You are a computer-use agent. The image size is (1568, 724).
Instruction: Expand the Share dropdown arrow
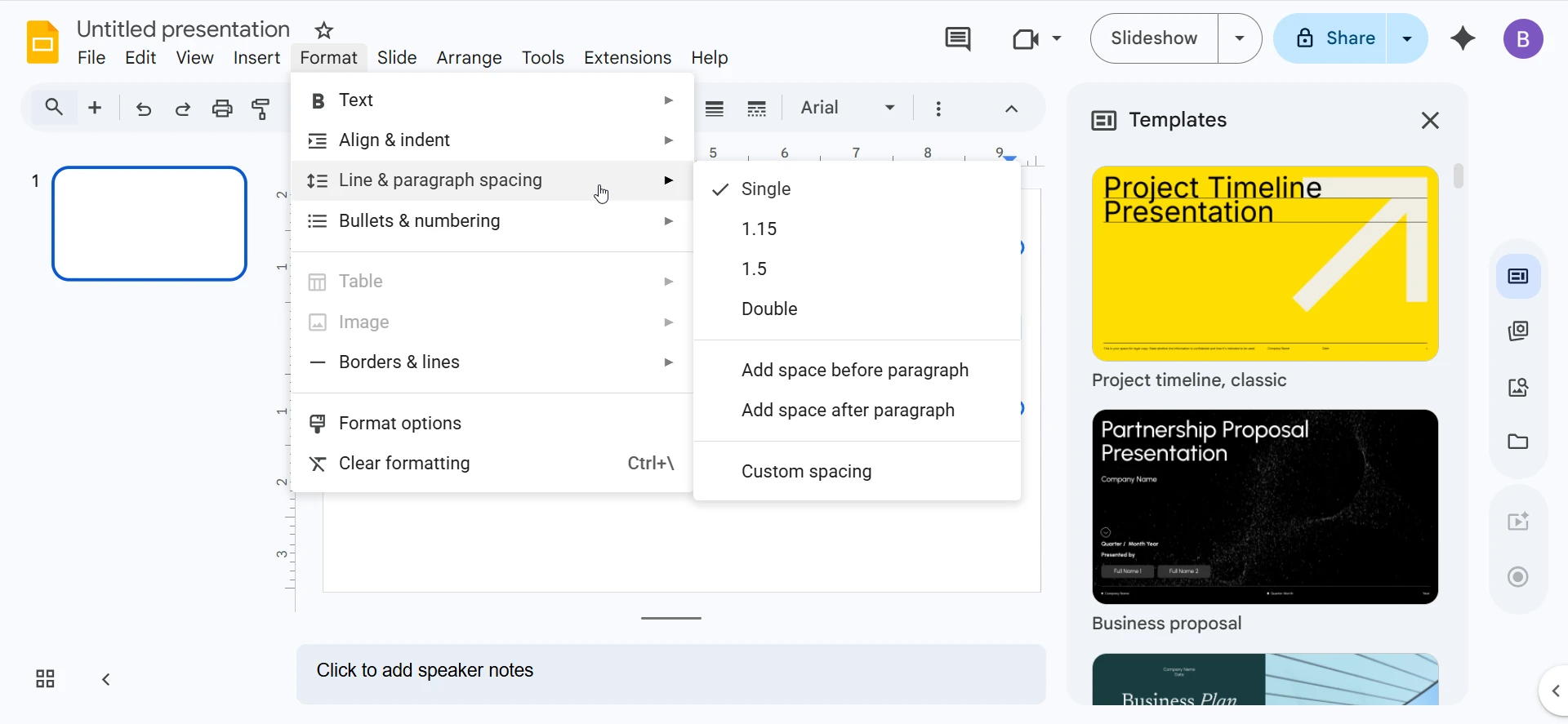[1407, 38]
